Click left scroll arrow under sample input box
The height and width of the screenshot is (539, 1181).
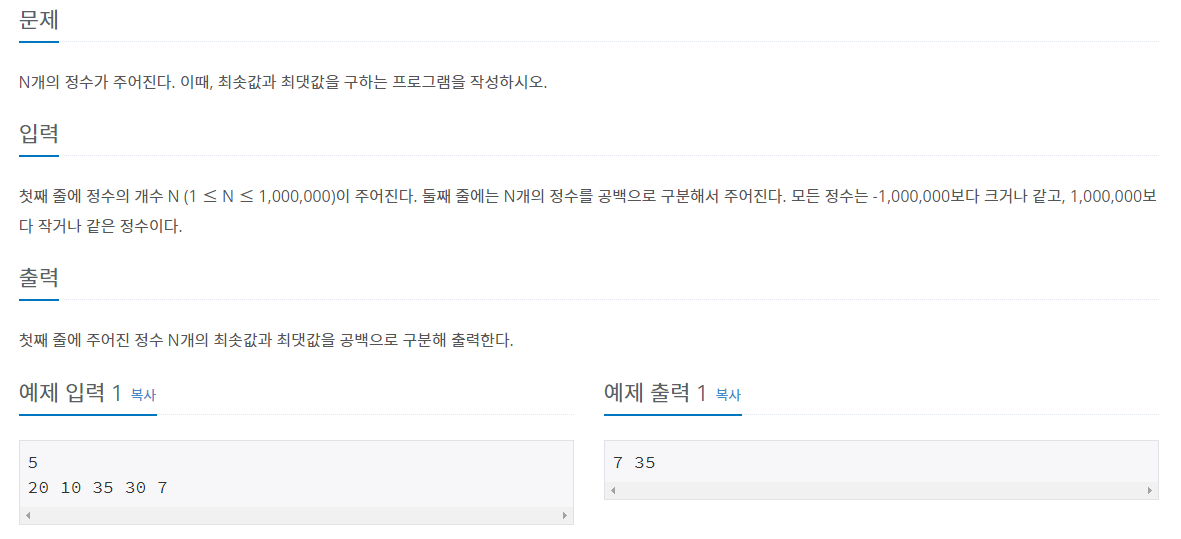coord(28,516)
